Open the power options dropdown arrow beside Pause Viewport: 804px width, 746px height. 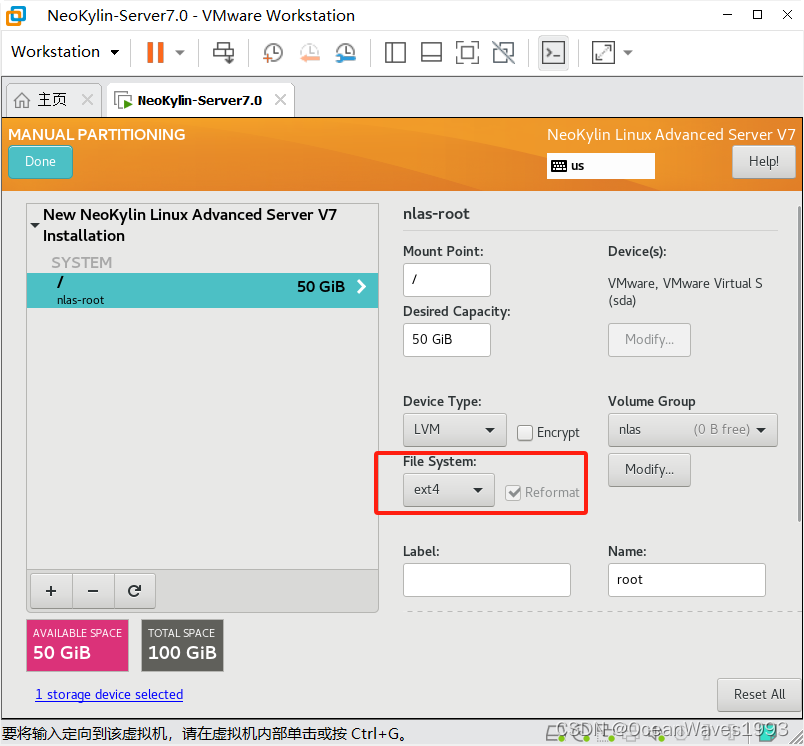(180, 52)
